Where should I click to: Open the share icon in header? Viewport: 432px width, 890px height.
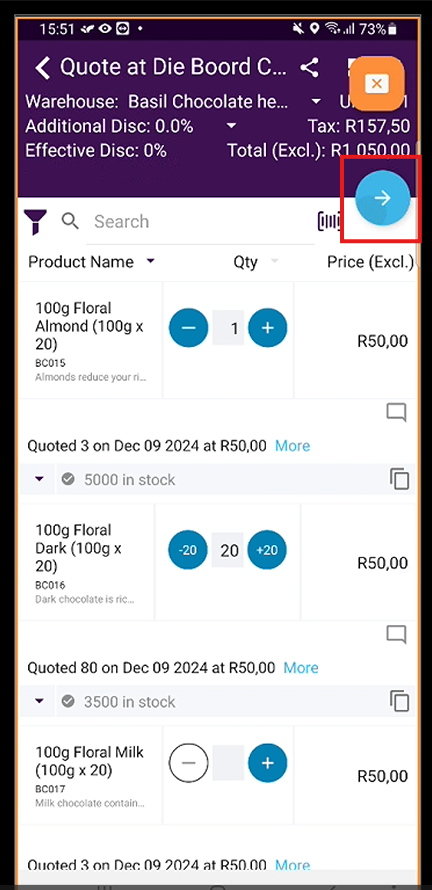pyautogui.click(x=309, y=68)
